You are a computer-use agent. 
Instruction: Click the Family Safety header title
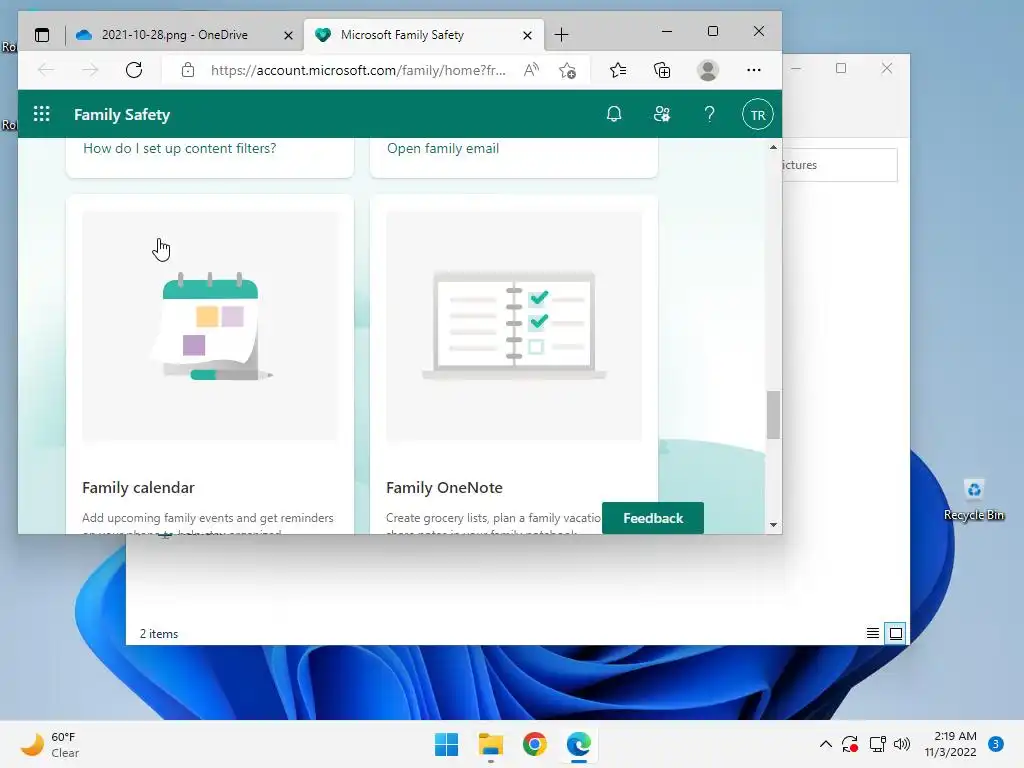(122, 114)
